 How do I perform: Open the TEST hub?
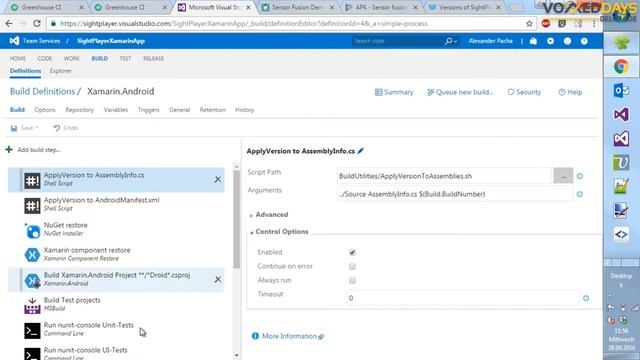(125, 58)
